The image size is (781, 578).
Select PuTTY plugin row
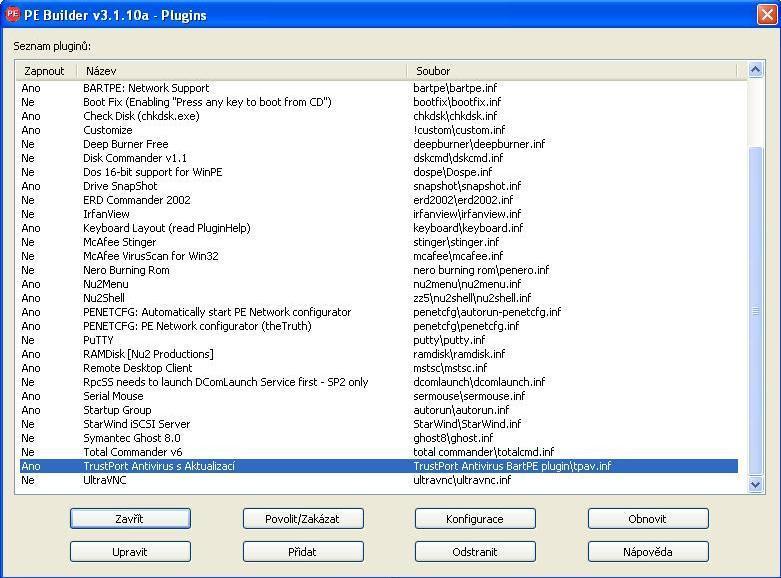click(x=379, y=340)
